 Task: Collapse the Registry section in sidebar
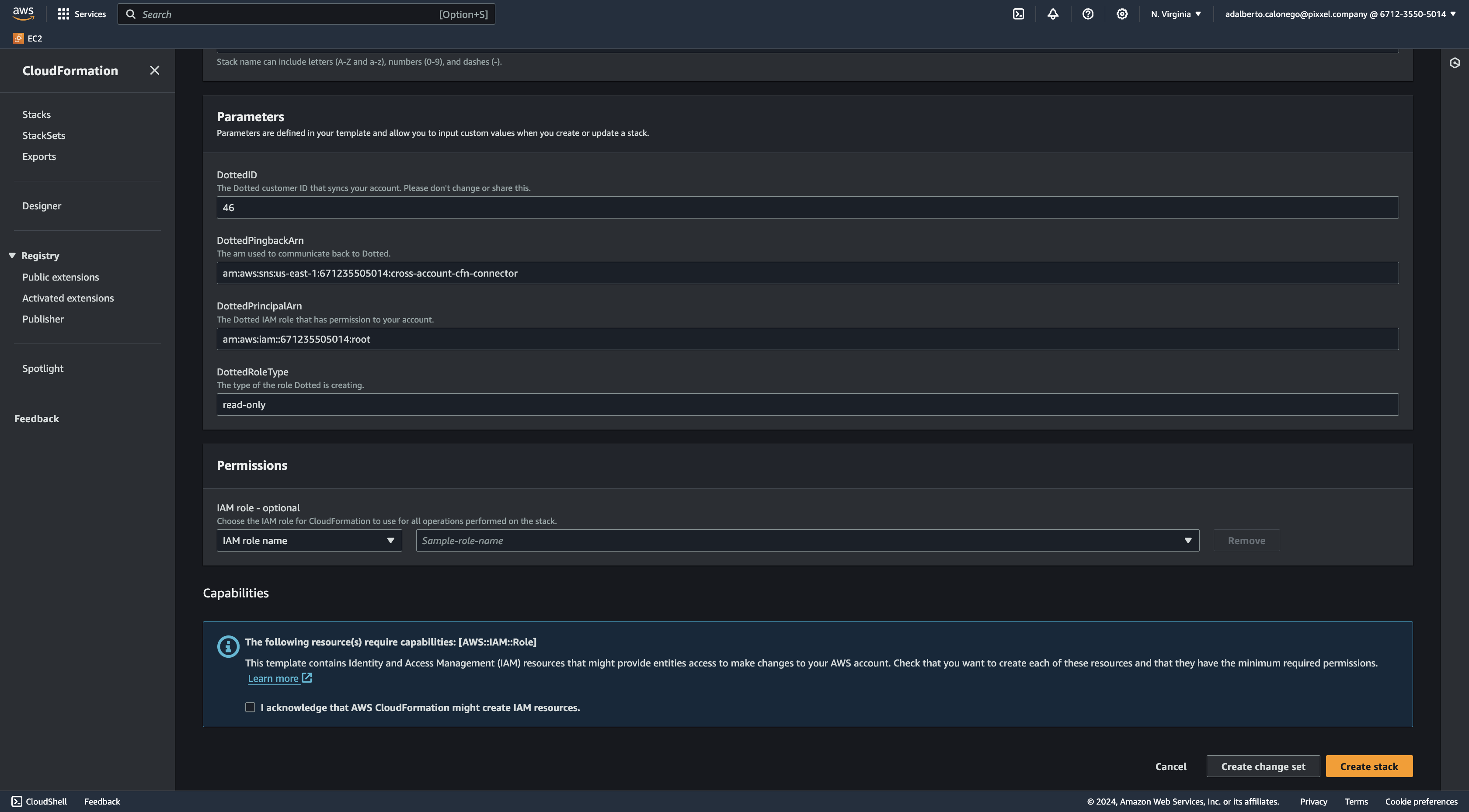pyautogui.click(x=12, y=256)
